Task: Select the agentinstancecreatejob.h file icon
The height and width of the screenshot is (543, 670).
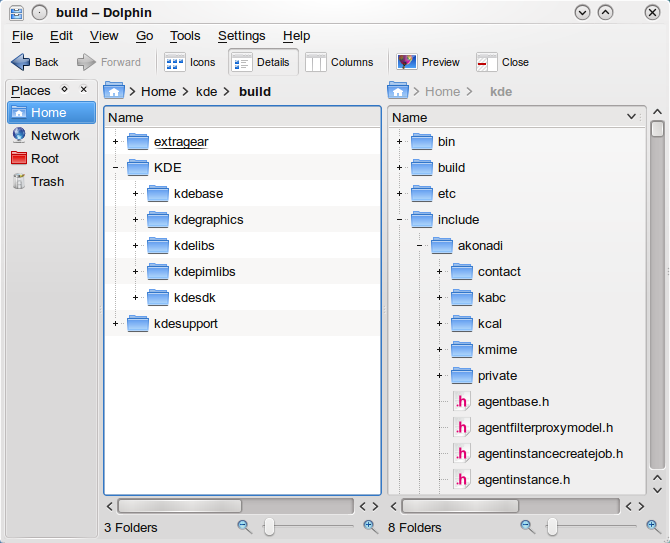Action: [x=461, y=454]
